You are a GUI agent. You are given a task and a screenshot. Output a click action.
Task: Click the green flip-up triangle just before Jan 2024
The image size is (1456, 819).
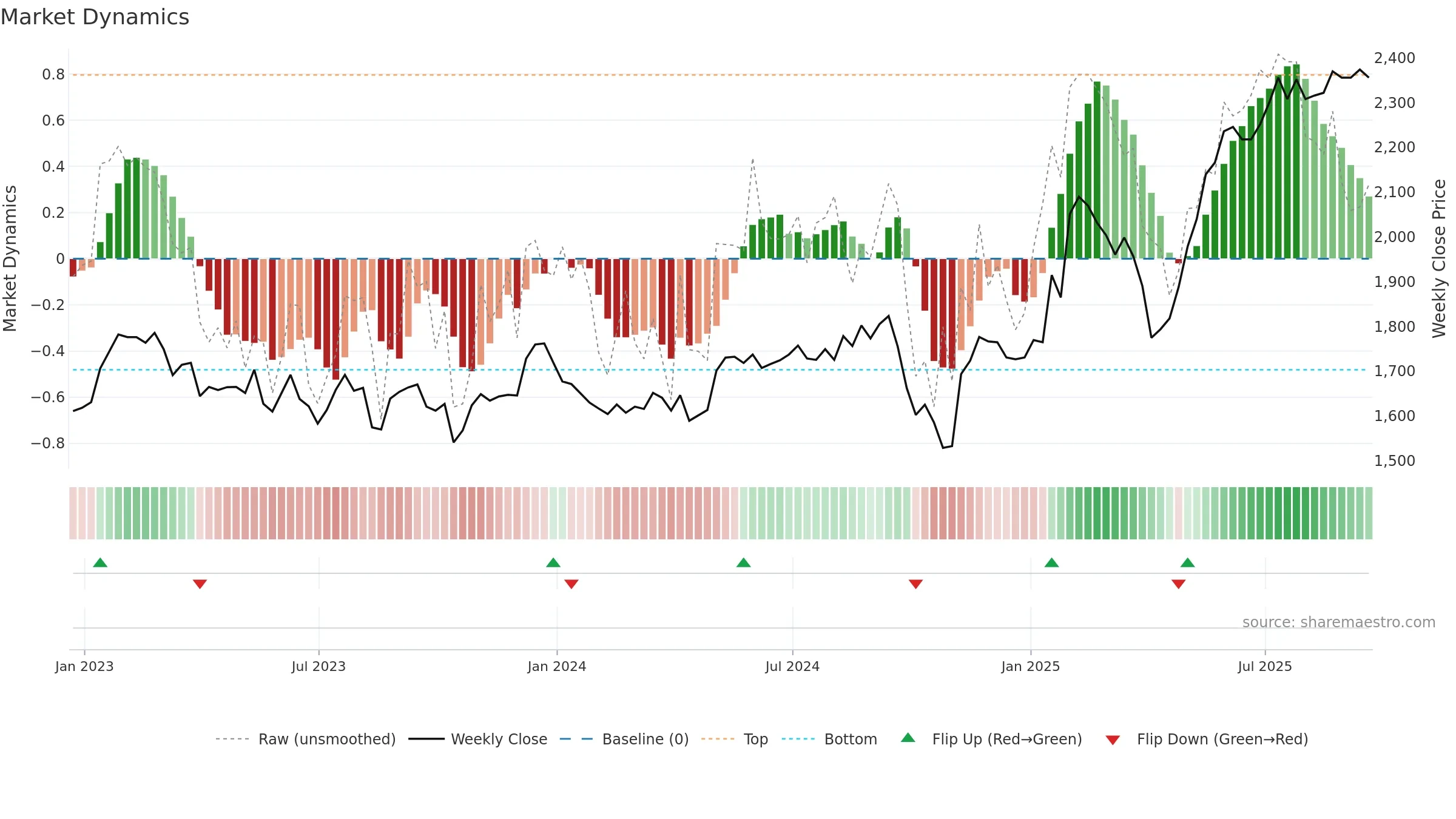pyautogui.click(x=553, y=562)
